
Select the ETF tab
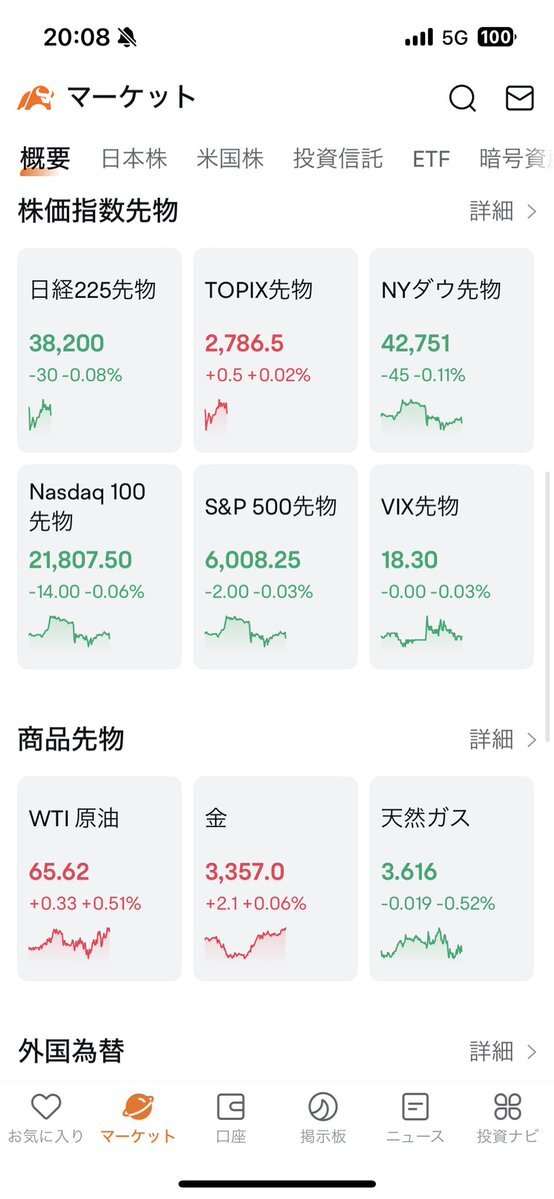(431, 159)
